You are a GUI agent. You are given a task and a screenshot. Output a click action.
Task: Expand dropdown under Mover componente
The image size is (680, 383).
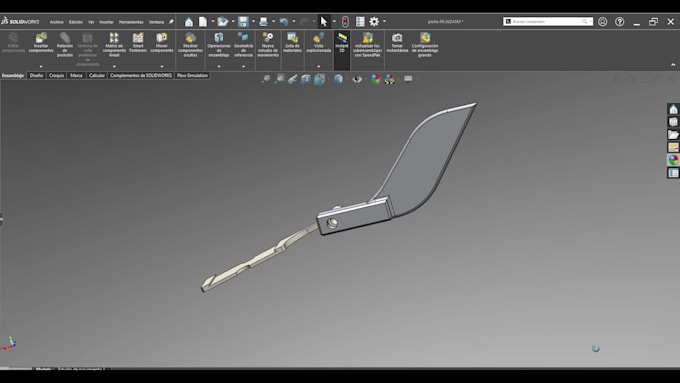pos(162,66)
